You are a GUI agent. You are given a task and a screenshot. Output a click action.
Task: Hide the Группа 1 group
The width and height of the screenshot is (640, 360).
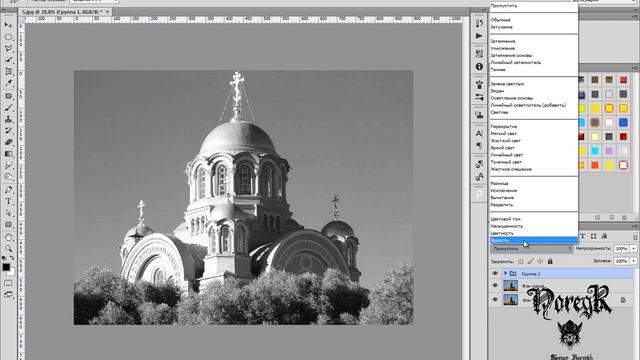point(495,273)
